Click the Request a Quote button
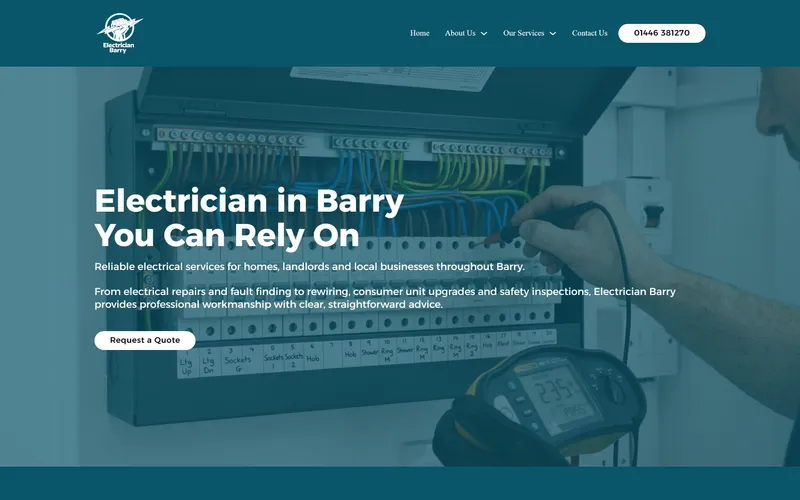800x500 pixels. tap(145, 340)
